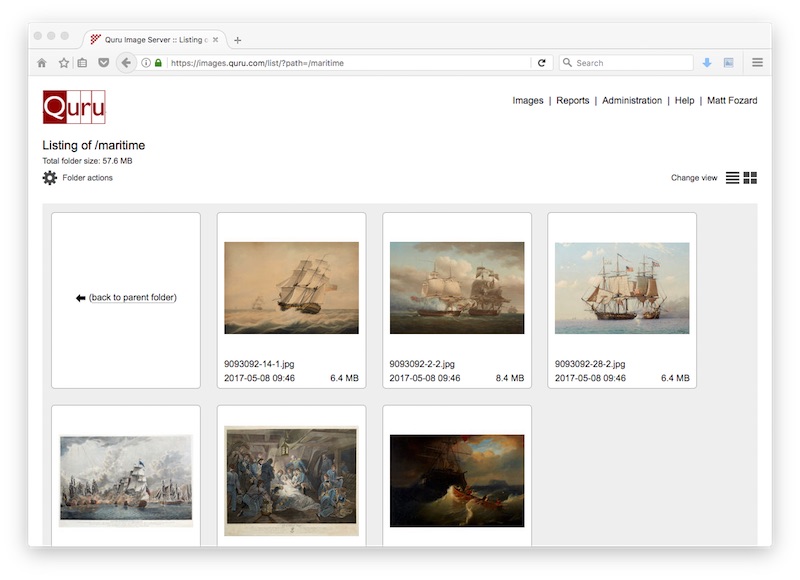Click the 8.4 MB file size

pos(510,378)
